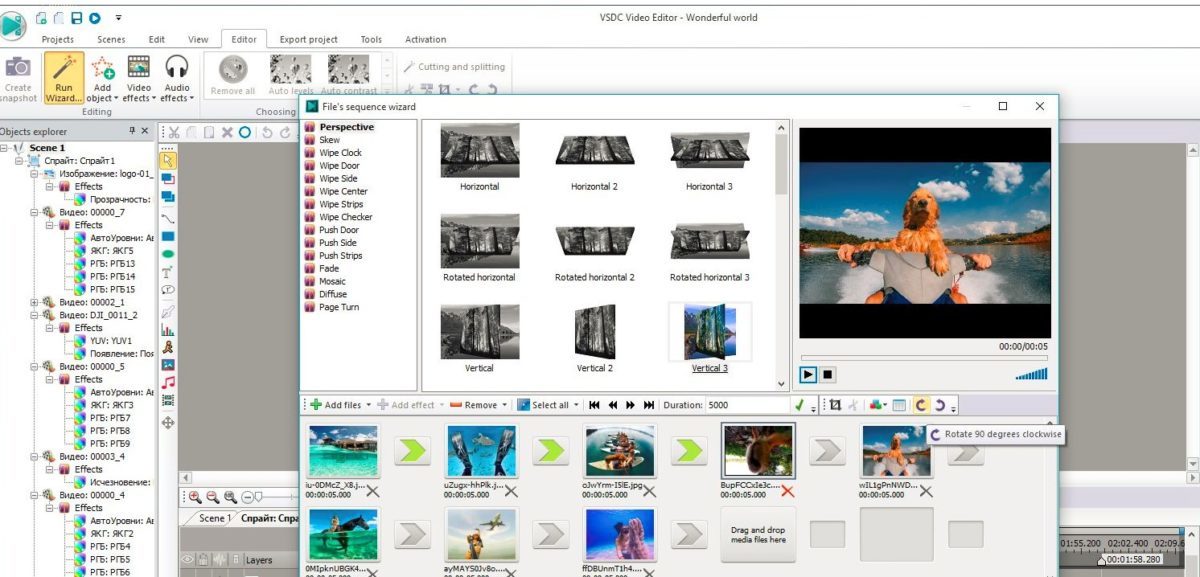The image size is (1200, 577).
Task: Adjust the volume bars next to the preview
Action: click(1031, 374)
